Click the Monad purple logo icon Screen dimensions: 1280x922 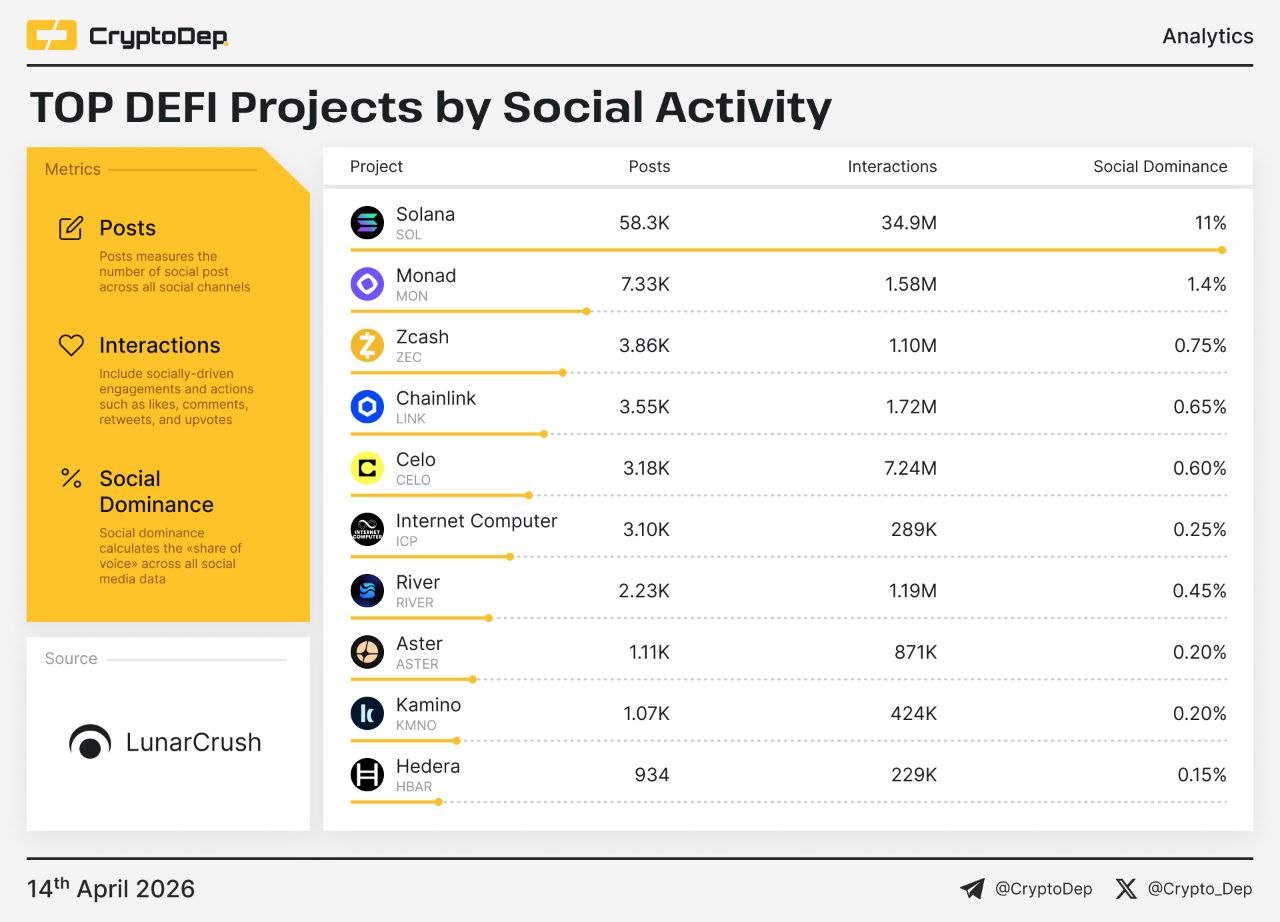(367, 284)
